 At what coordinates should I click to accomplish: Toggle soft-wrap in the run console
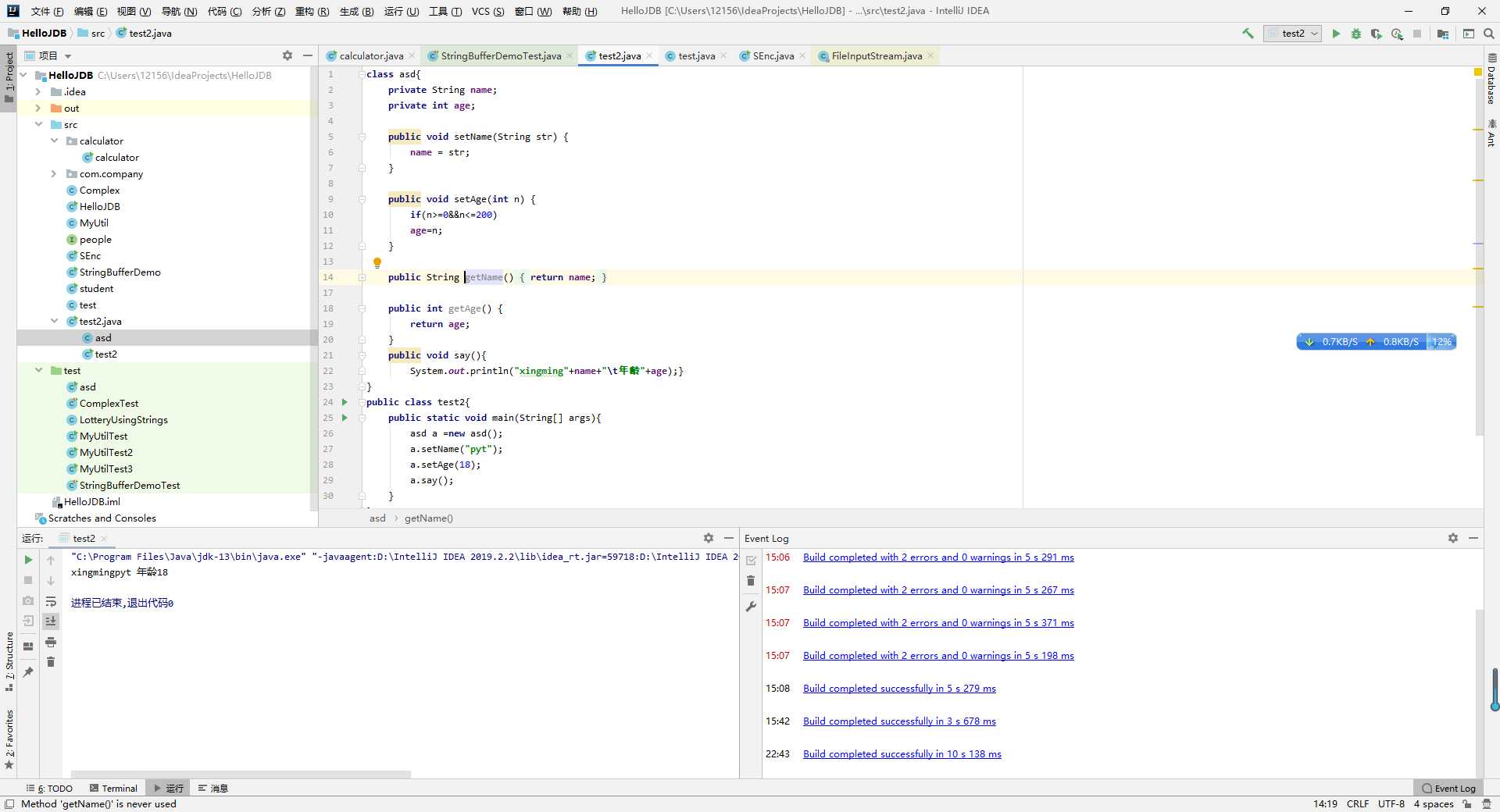[51, 601]
